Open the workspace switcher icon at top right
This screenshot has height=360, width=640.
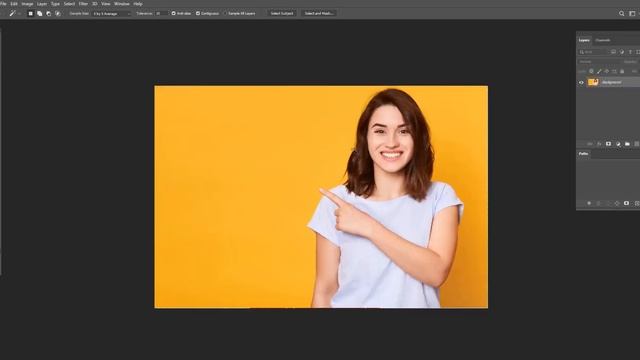pyautogui.click(x=632, y=13)
